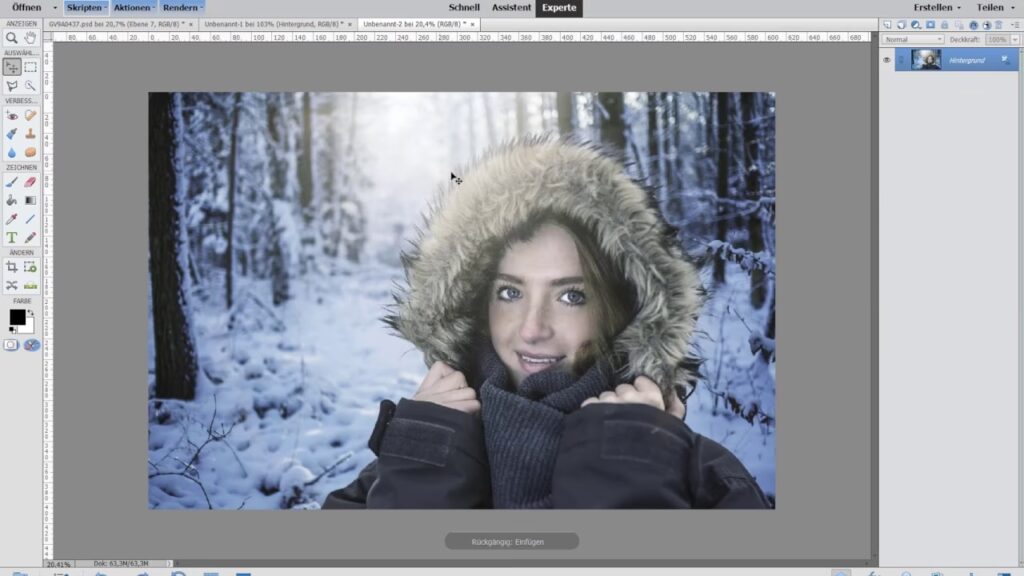Click the Hintergrund layer thumbnail
Viewport: 1024px width, 576px height.
(926, 60)
